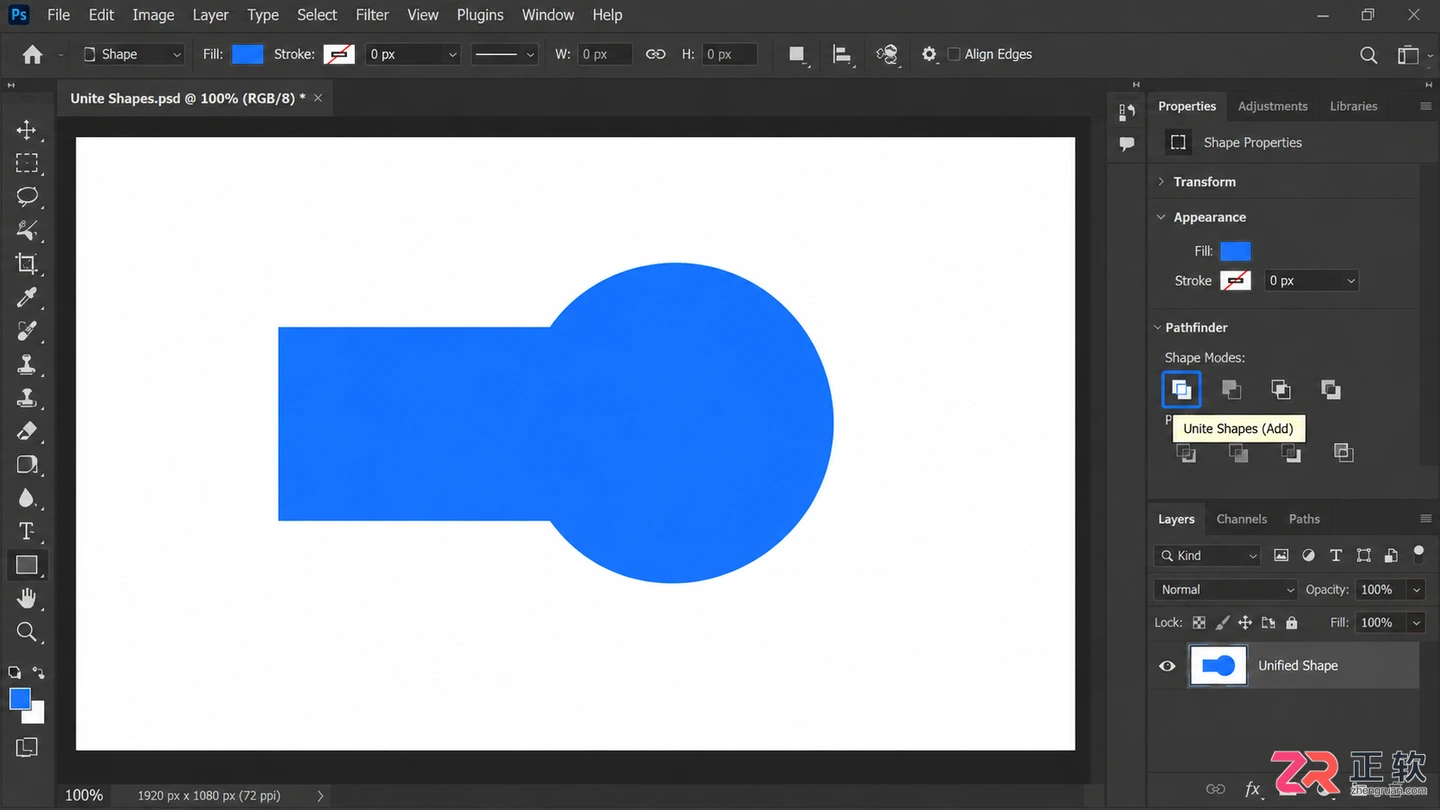Viewport: 1440px width, 810px height.
Task: Select the Unified Shape layer thumbnail
Action: click(1218, 666)
